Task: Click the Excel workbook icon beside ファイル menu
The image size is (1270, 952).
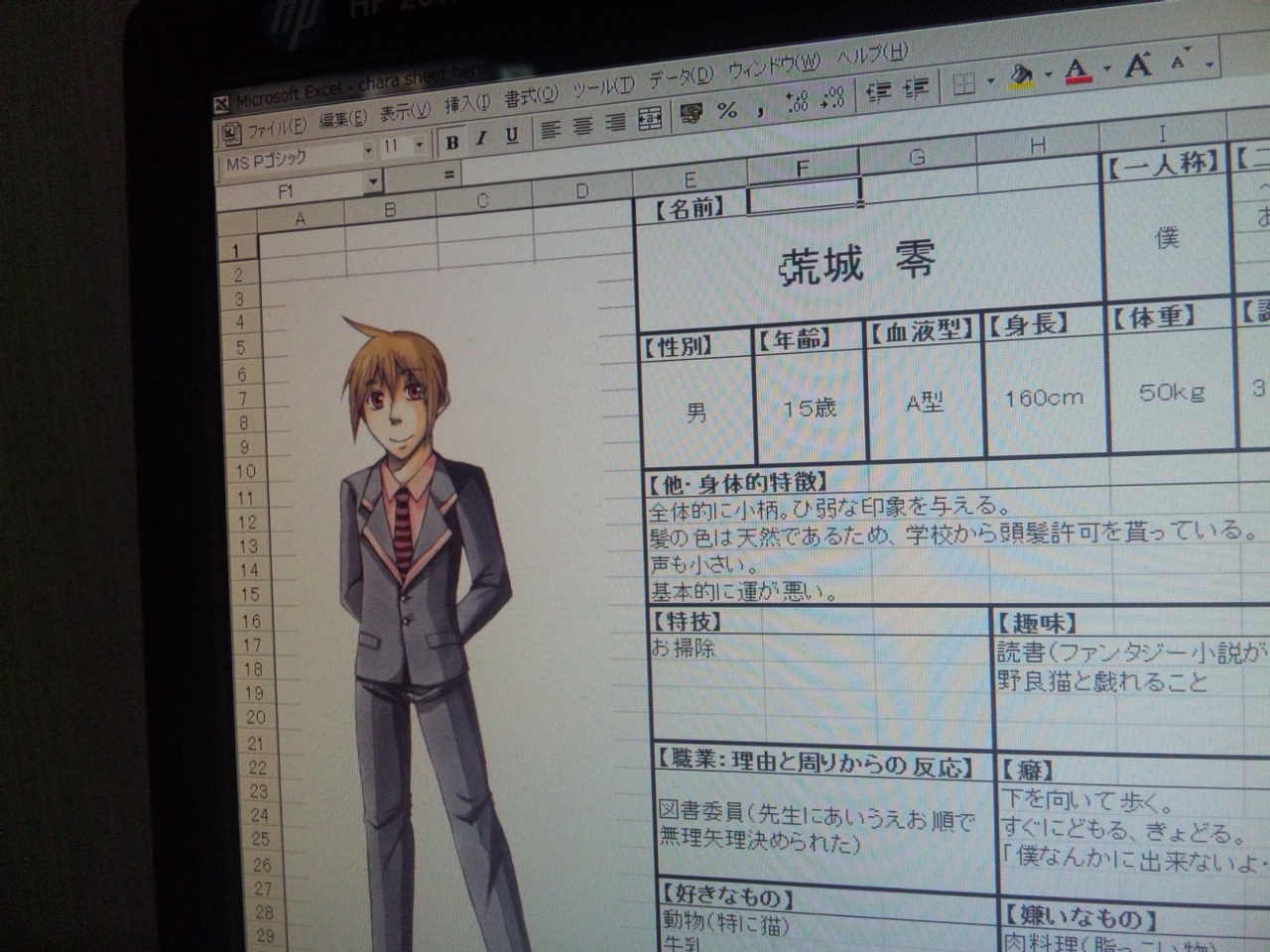Action: 230,133
